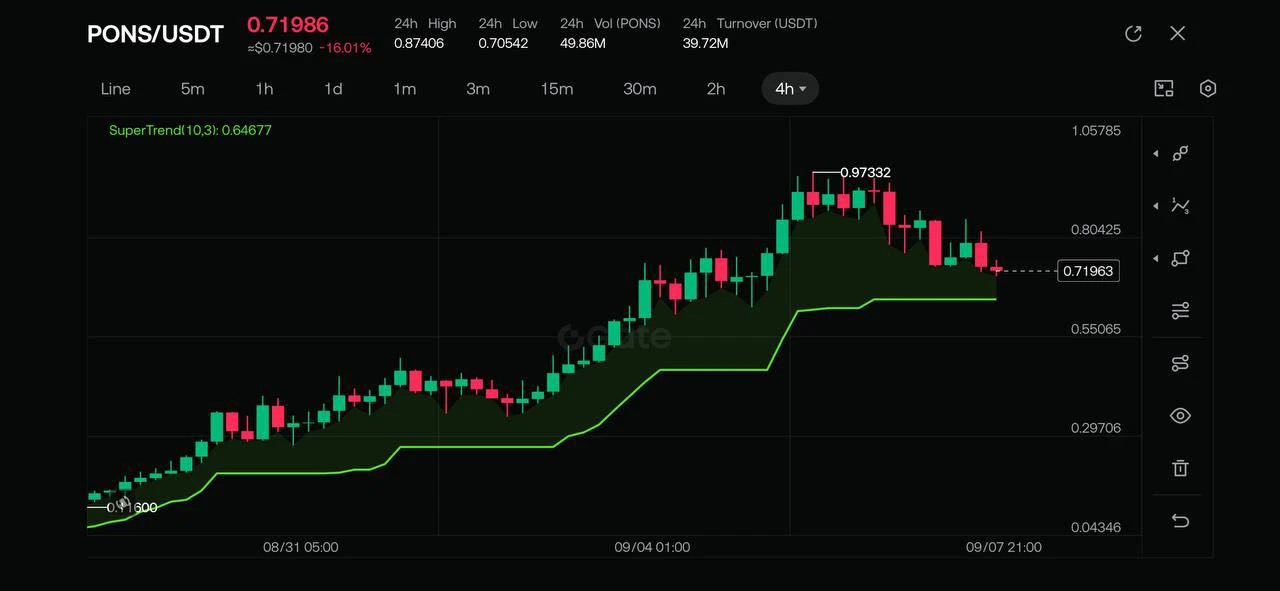Open the indicators toggle-style icon
Viewport: 1280px width, 591px height.
1181,363
